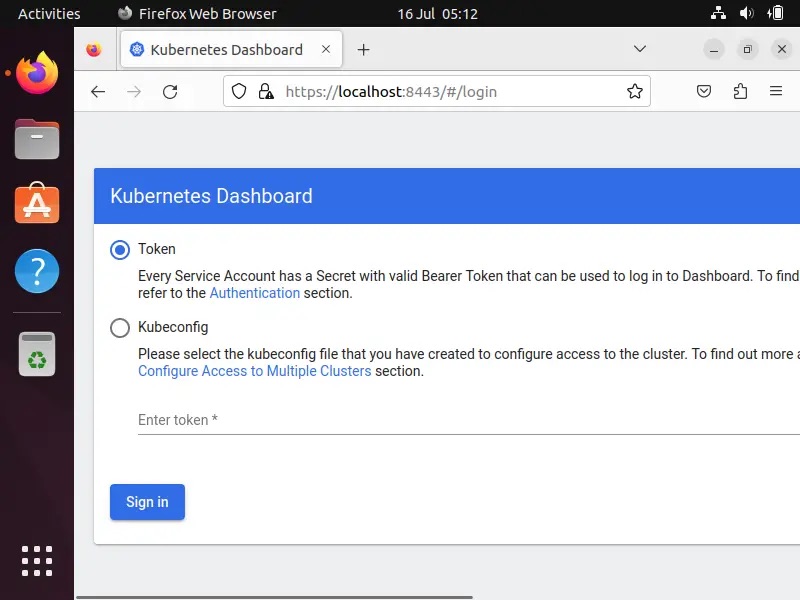Click the lock icon for site information
Image resolution: width=800 pixels, height=600 pixels.
pyautogui.click(x=265, y=92)
